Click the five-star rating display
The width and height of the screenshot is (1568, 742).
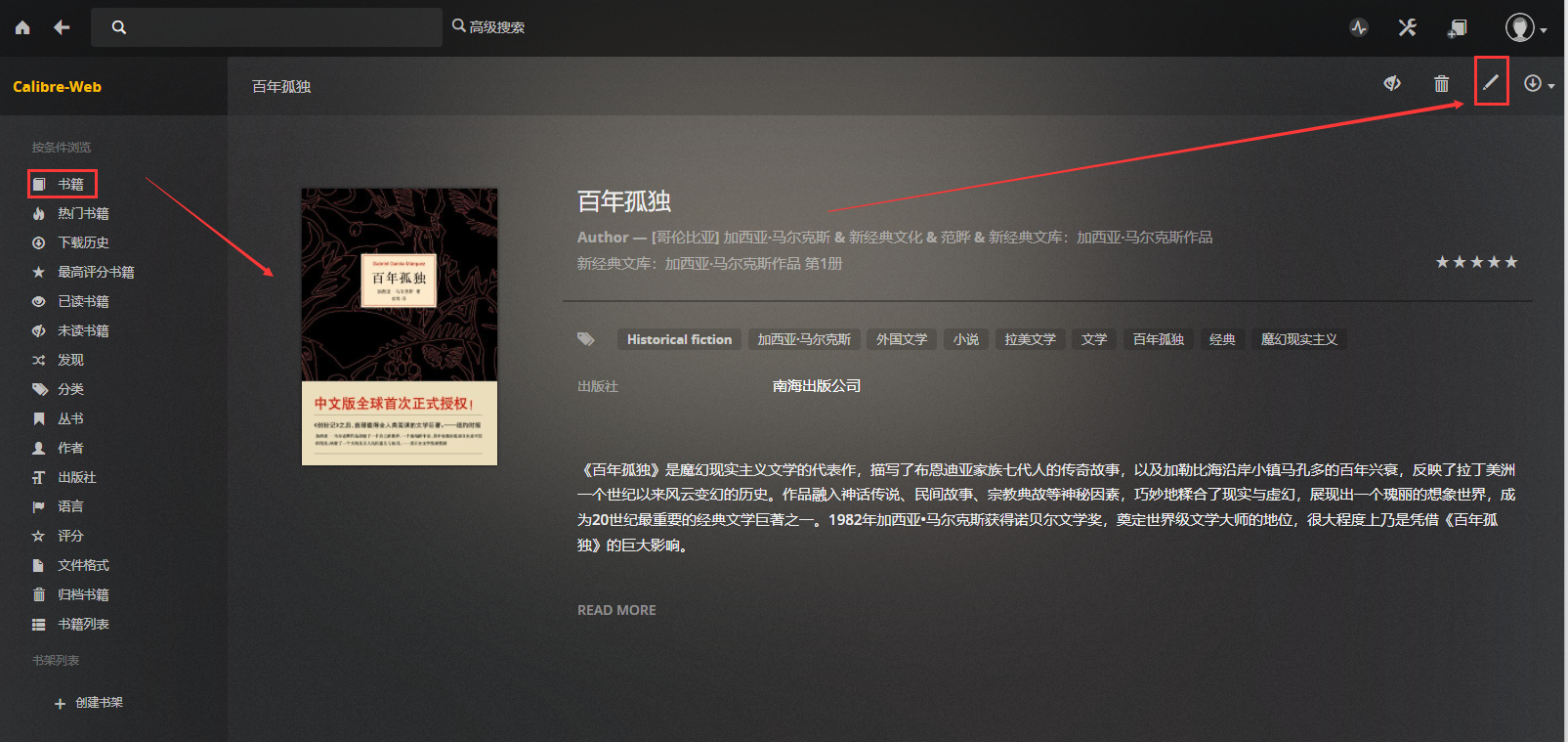[1476, 262]
